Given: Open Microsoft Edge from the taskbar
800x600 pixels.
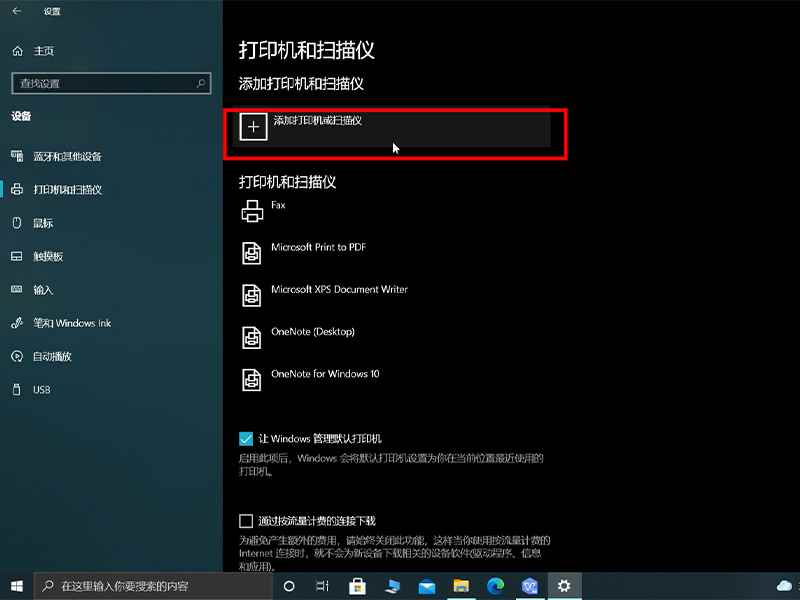Looking at the screenshot, I should coord(495,586).
